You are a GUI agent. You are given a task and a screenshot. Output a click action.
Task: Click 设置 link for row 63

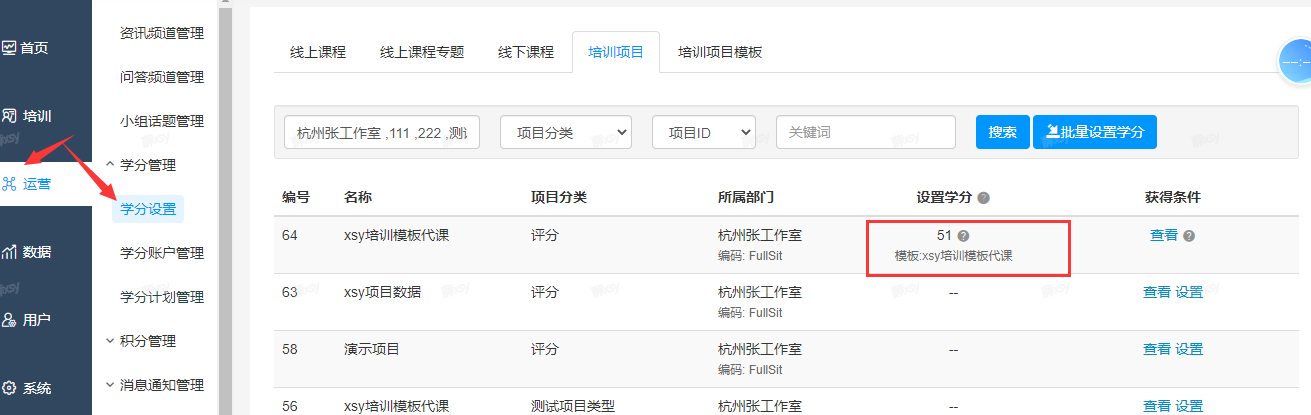pyautogui.click(x=1189, y=292)
